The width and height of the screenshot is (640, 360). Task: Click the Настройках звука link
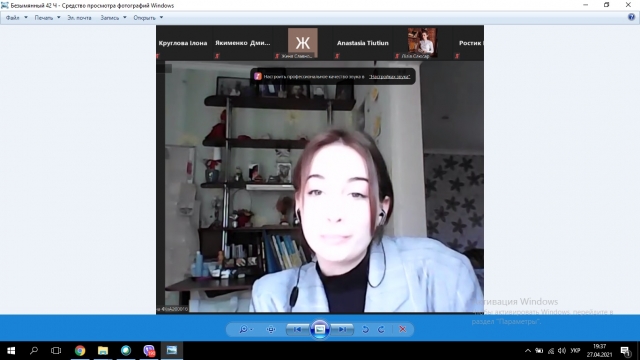pyautogui.click(x=389, y=77)
